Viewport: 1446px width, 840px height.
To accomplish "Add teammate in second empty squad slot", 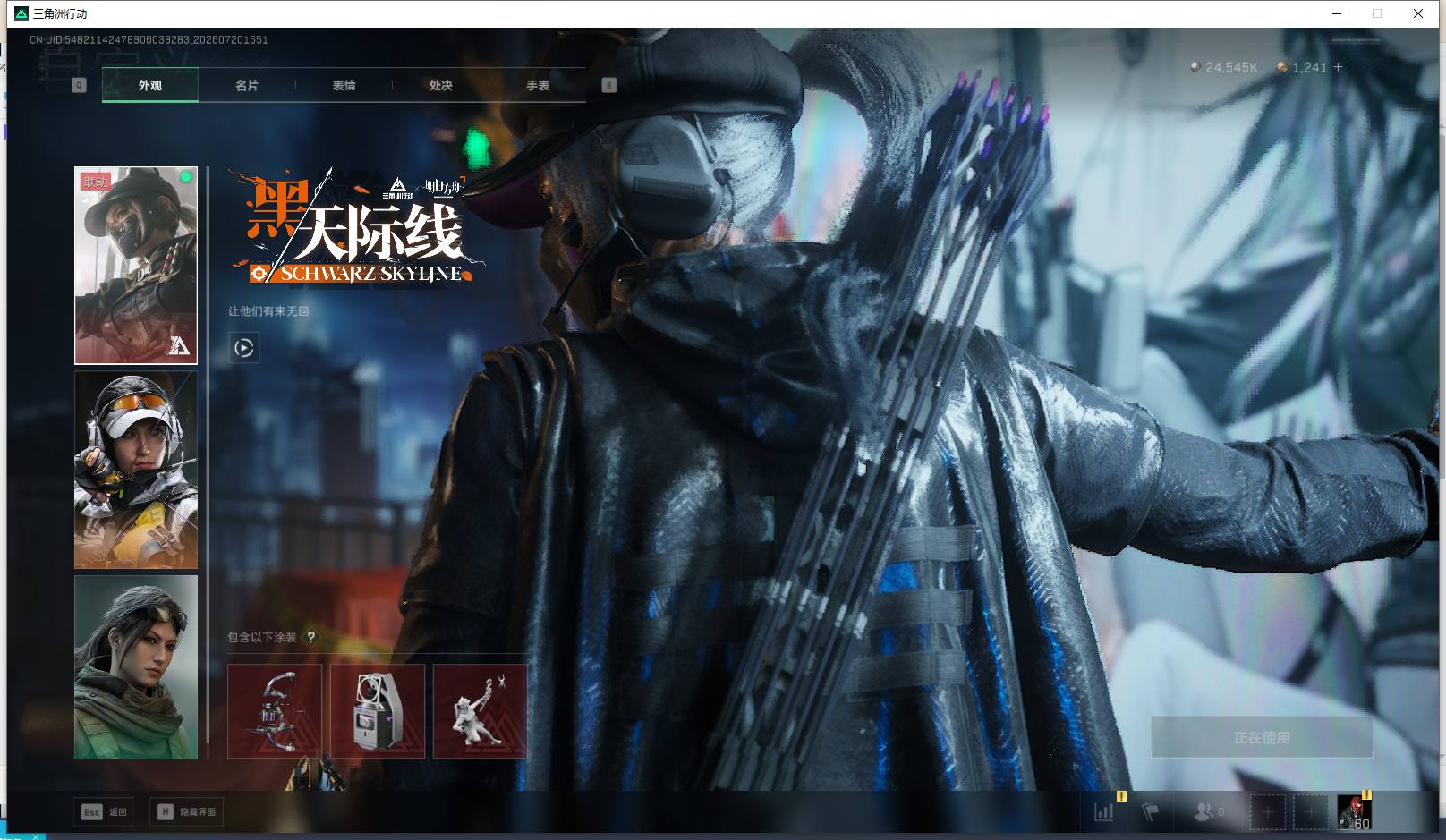I will click(x=1310, y=812).
